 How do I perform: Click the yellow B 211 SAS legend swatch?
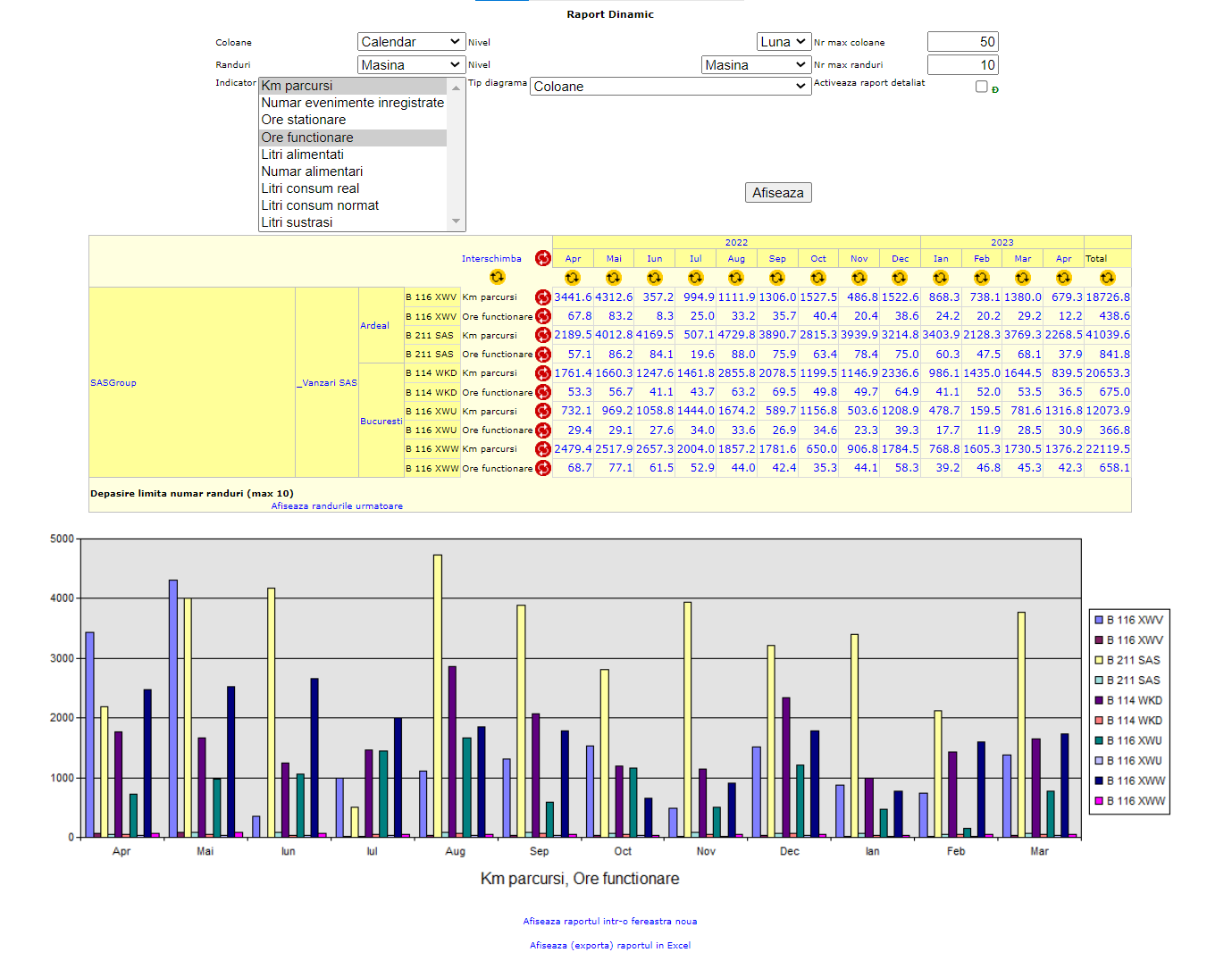(x=1099, y=660)
